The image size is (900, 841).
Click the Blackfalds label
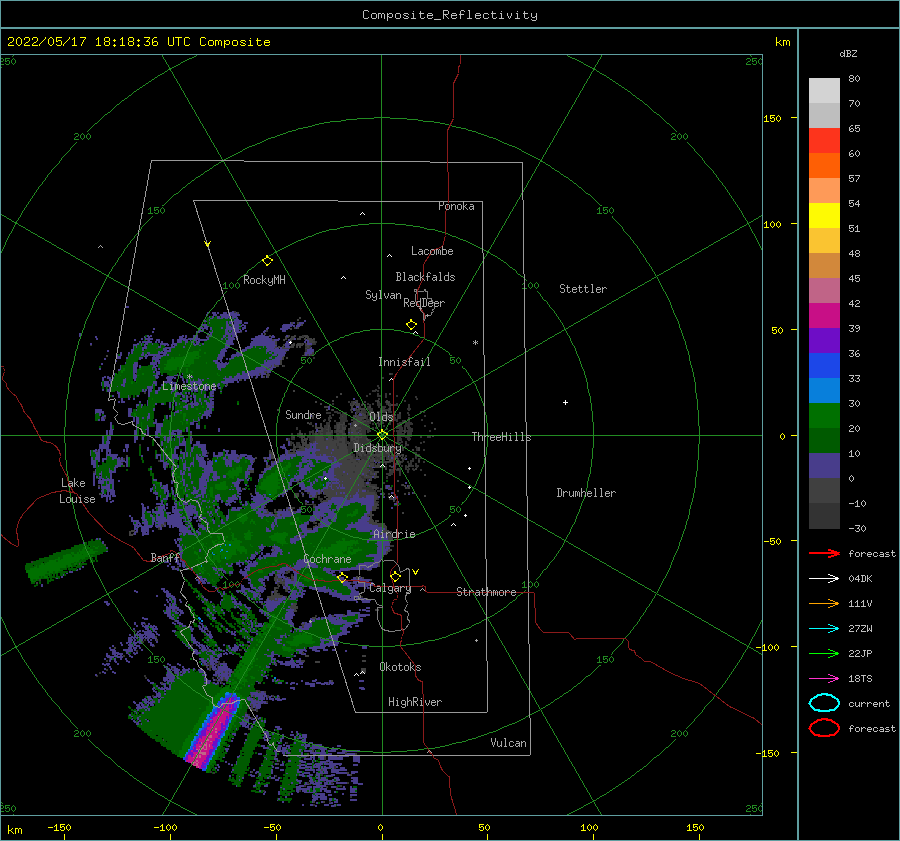click(x=425, y=277)
